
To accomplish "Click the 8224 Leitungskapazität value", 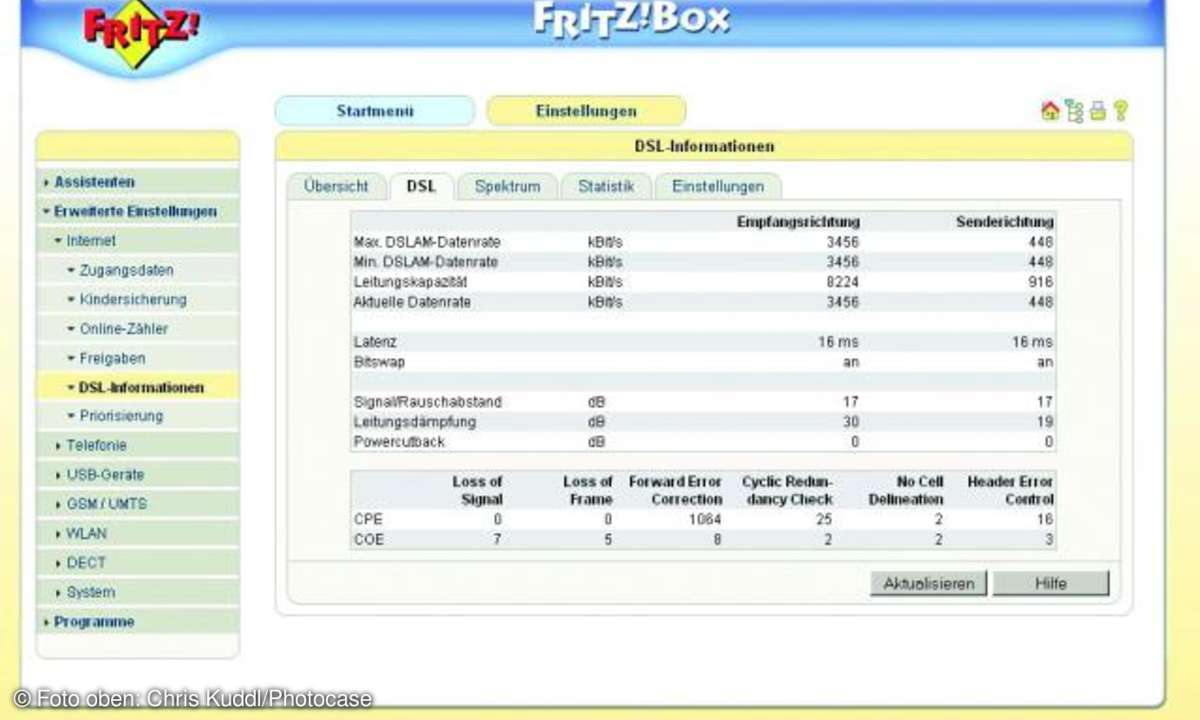I will coord(844,282).
